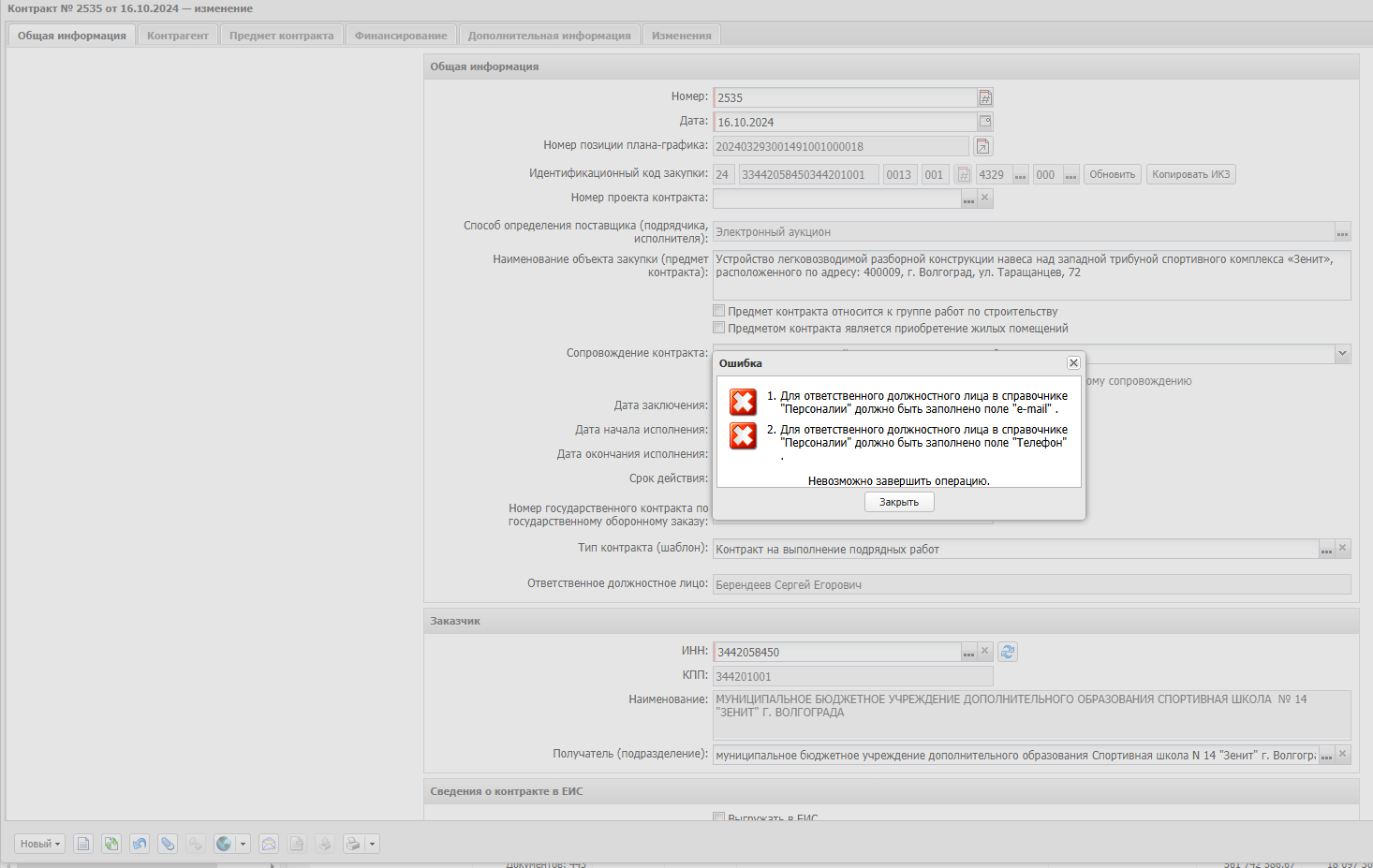Expand the dropdown arrow beside the printer icon

click(x=372, y=844)
